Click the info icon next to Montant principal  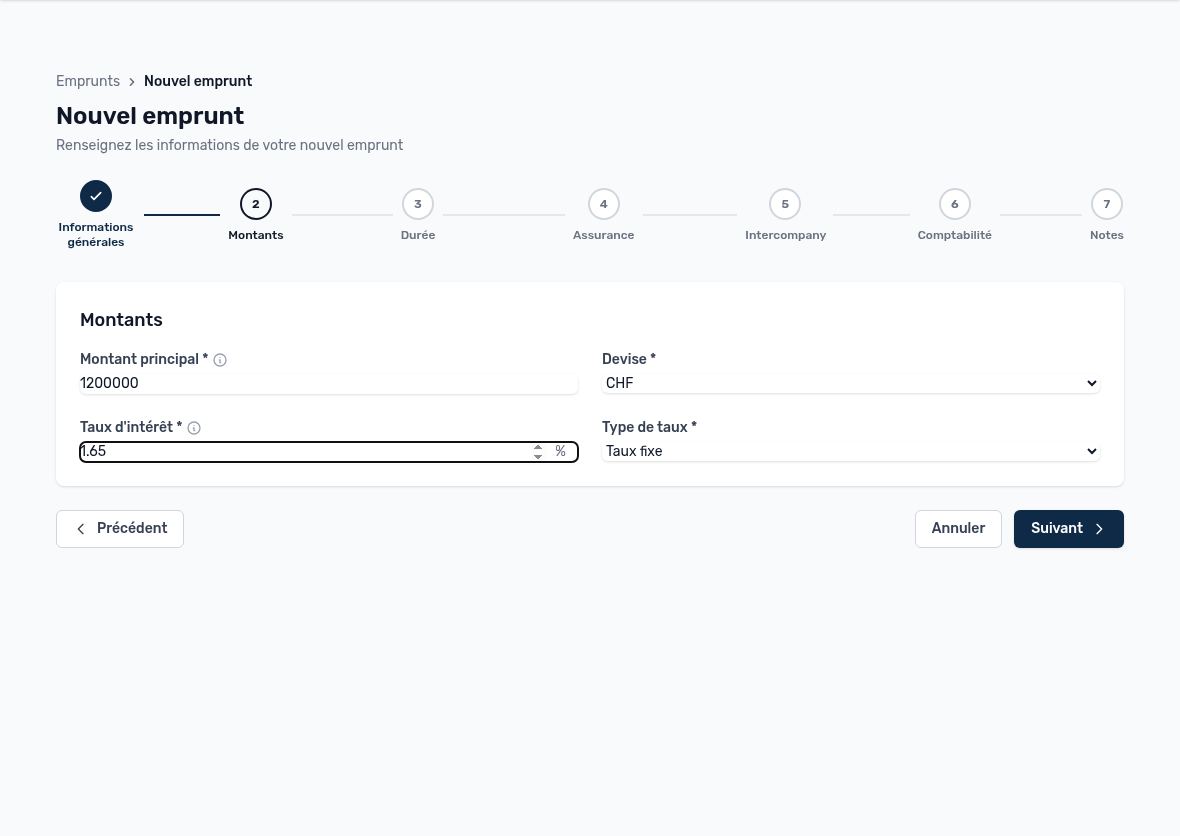click(220, 360)
